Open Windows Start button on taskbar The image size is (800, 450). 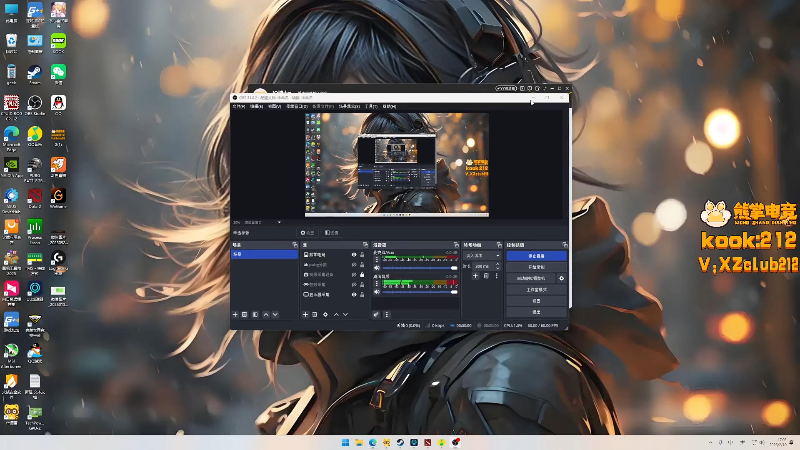pyautogui.click(x=345, y=442)
